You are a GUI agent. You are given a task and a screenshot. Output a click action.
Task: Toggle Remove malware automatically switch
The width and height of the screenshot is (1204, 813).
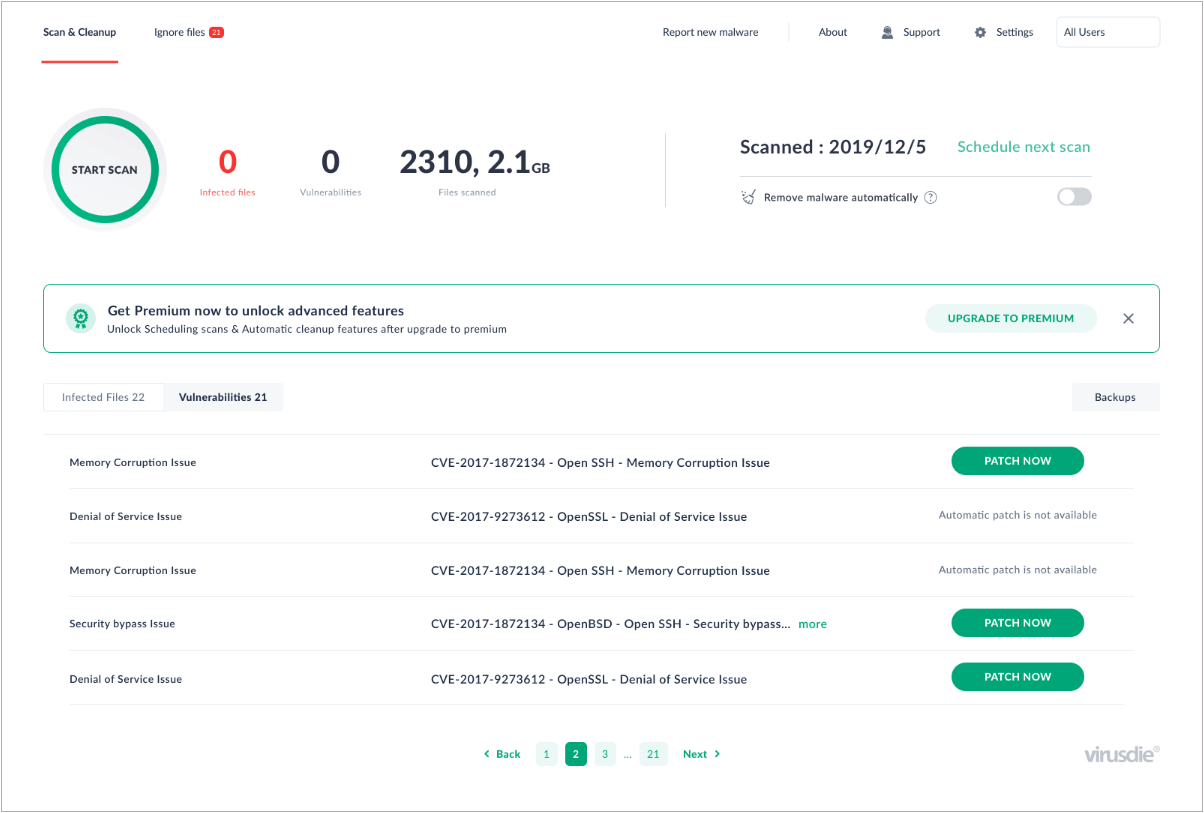(1074, 197)
